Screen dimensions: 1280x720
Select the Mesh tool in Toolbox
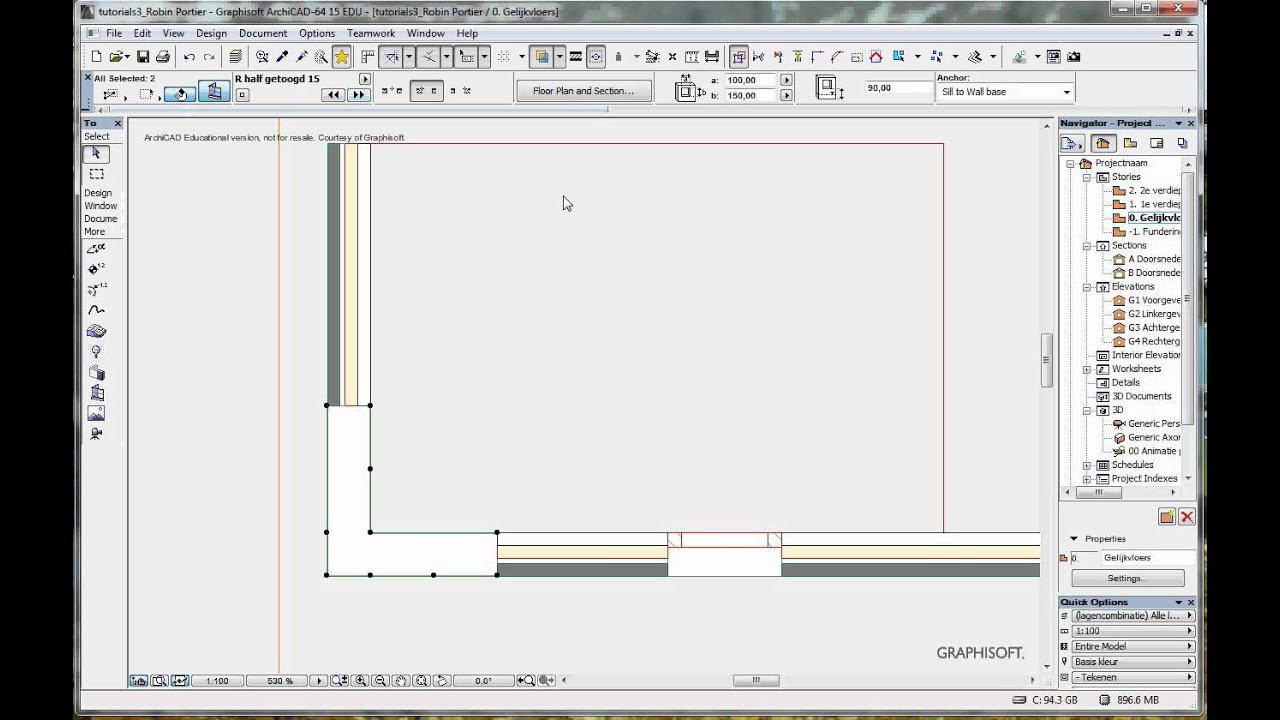click(x=96, y=331)
